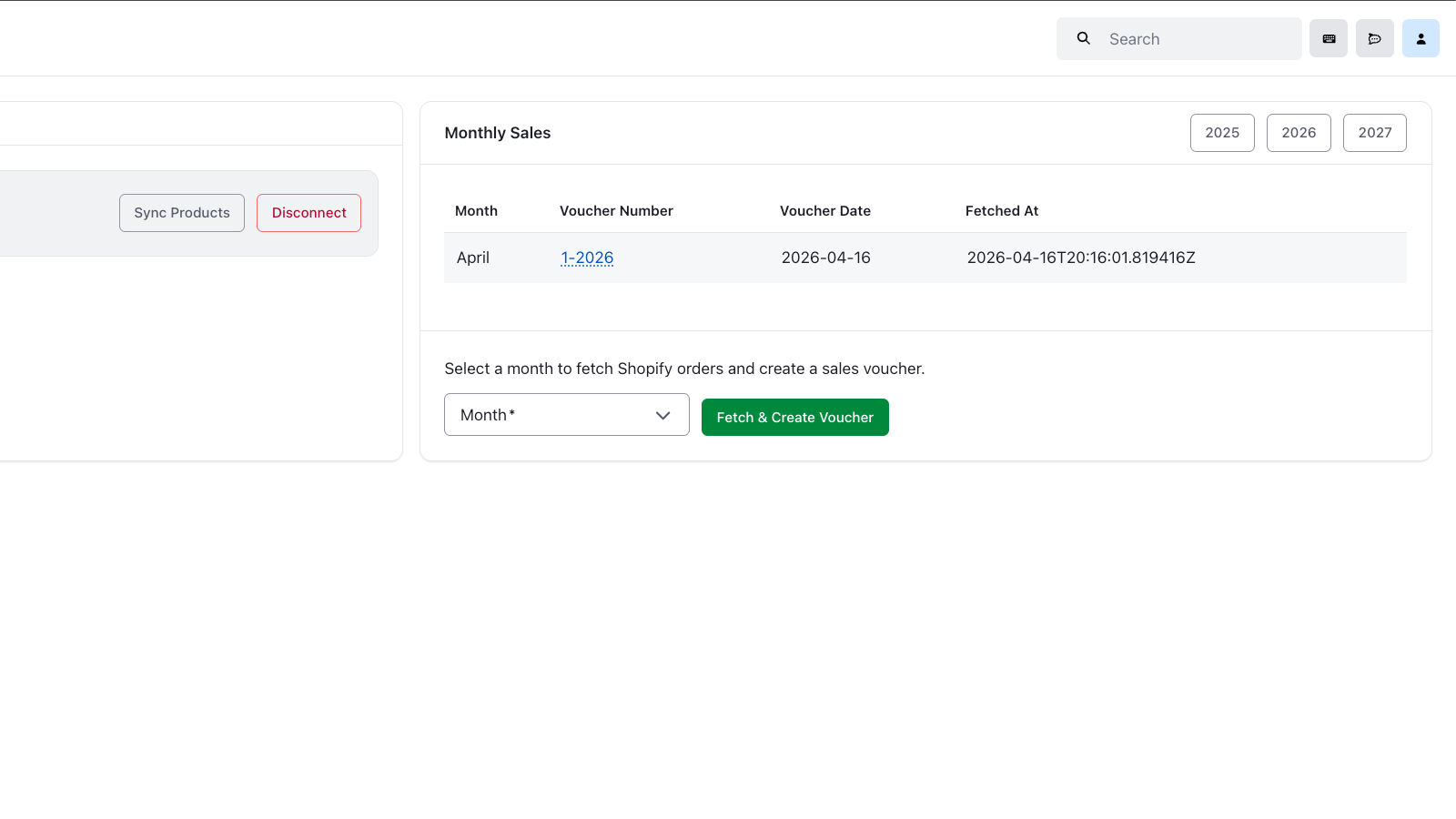Open voucher link 1-2026
Viewport: 1456px width, 819px height.
587,258
